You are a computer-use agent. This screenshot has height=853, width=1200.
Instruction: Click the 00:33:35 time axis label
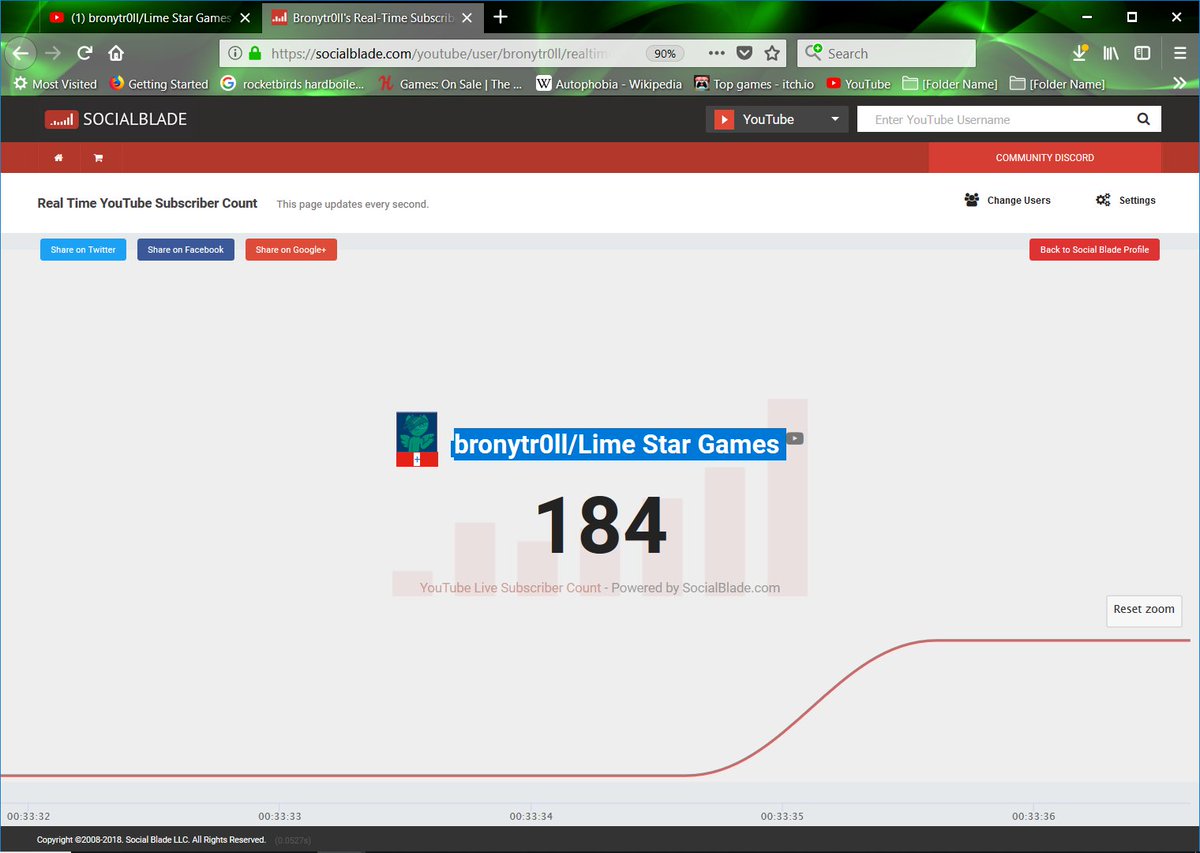[x=781, y=817]
